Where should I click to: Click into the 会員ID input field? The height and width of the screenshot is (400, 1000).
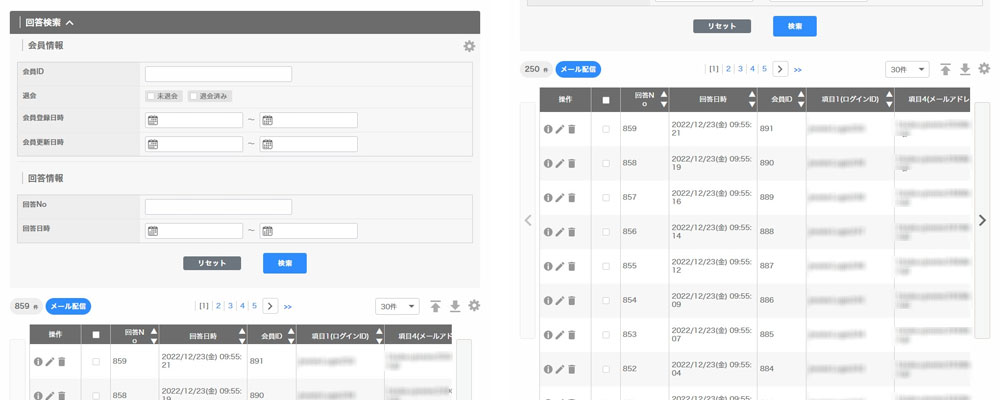click(x=218, y=74)
